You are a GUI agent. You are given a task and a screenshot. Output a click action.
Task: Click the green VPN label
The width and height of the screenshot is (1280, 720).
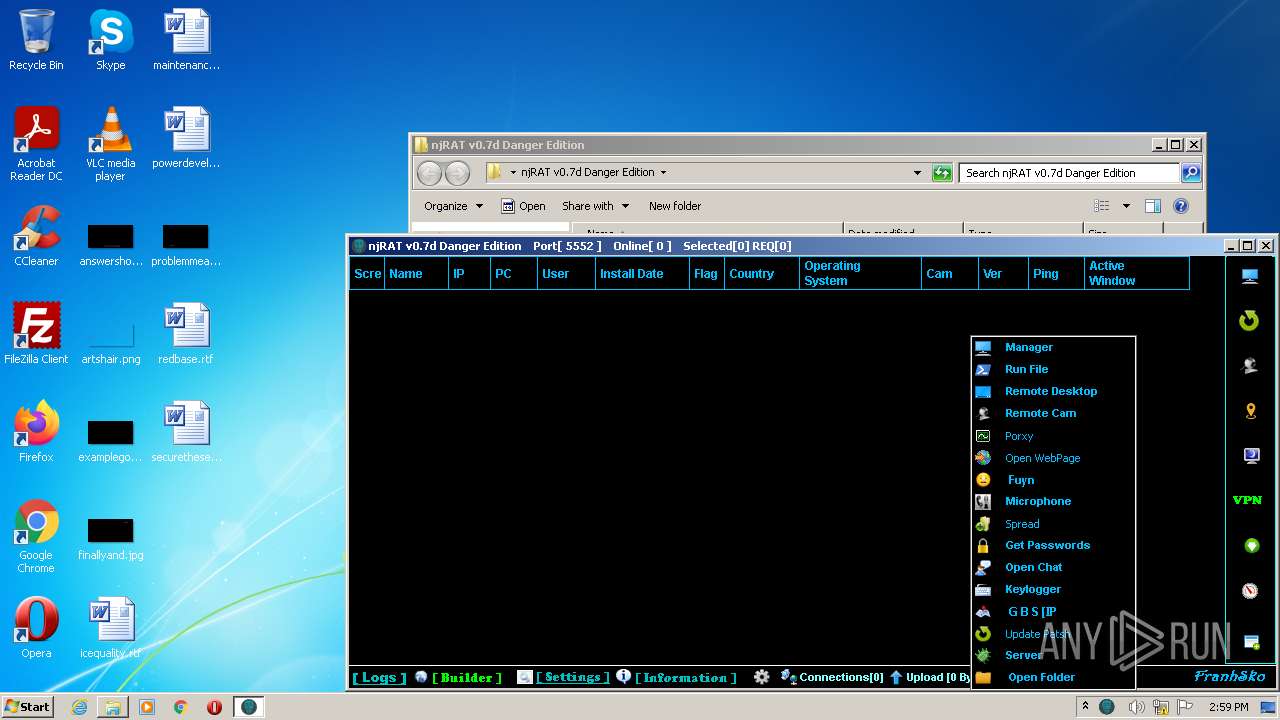pyautogui.click(x=1248, y=500)
